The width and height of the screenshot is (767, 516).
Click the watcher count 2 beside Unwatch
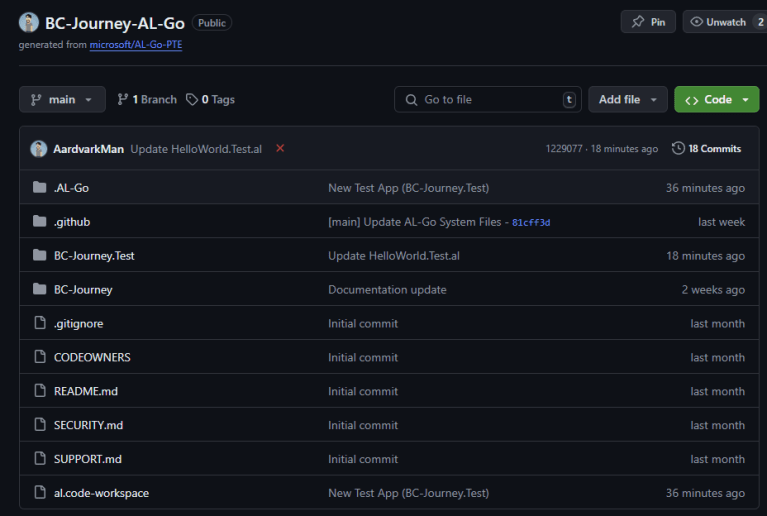[x=760, y=22]
